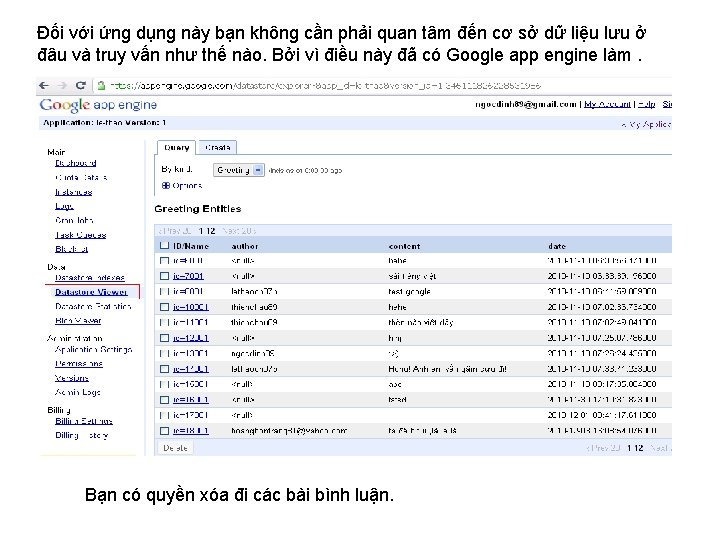Open Permissions in the sidebar
This screenshot has height=540, width=720.
tap(79, 364)
